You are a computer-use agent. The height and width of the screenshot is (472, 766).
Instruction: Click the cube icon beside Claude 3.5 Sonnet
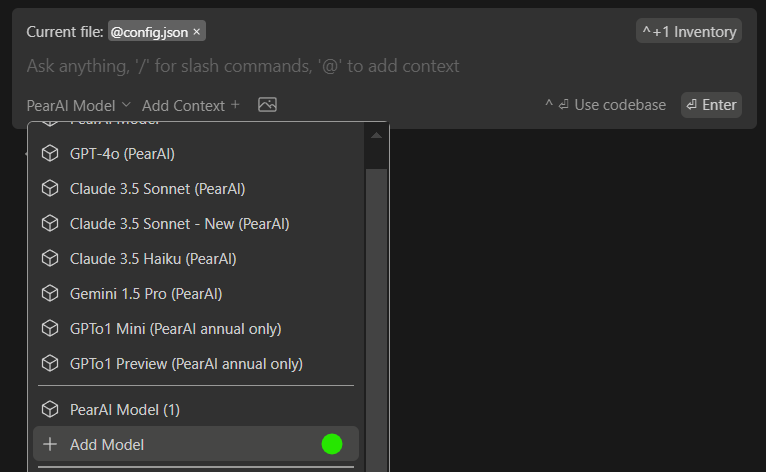pyautogui.click(x=50, y=189)
